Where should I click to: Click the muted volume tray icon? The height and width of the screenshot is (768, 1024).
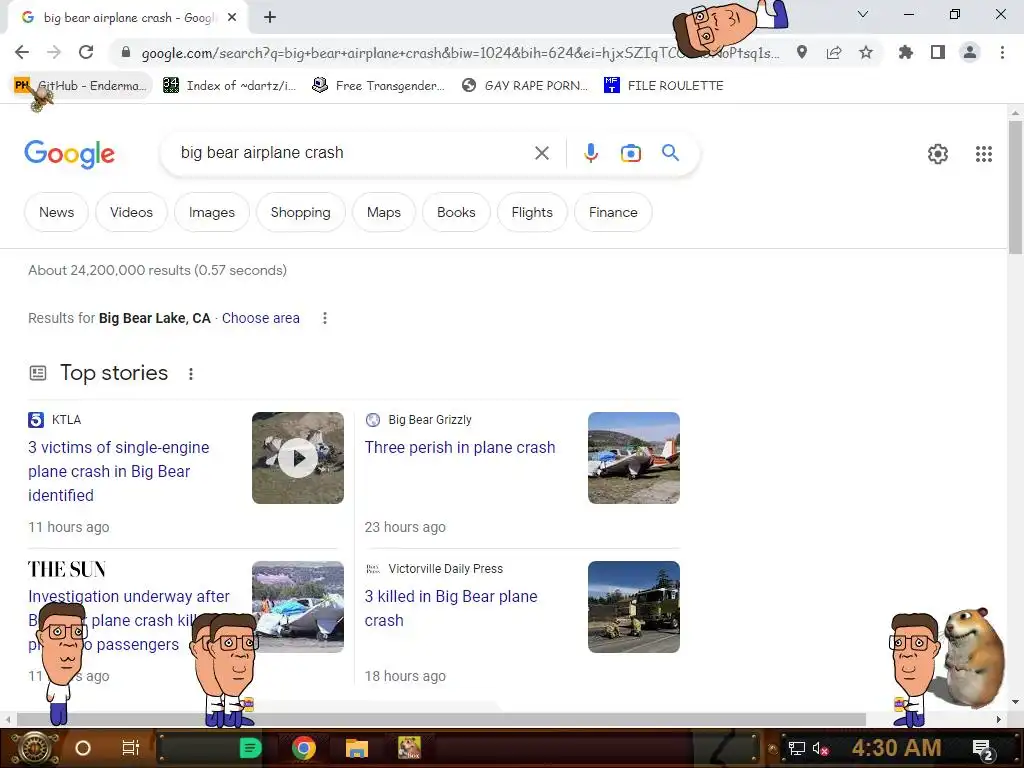pyautogui.click(x=820, y=748)
